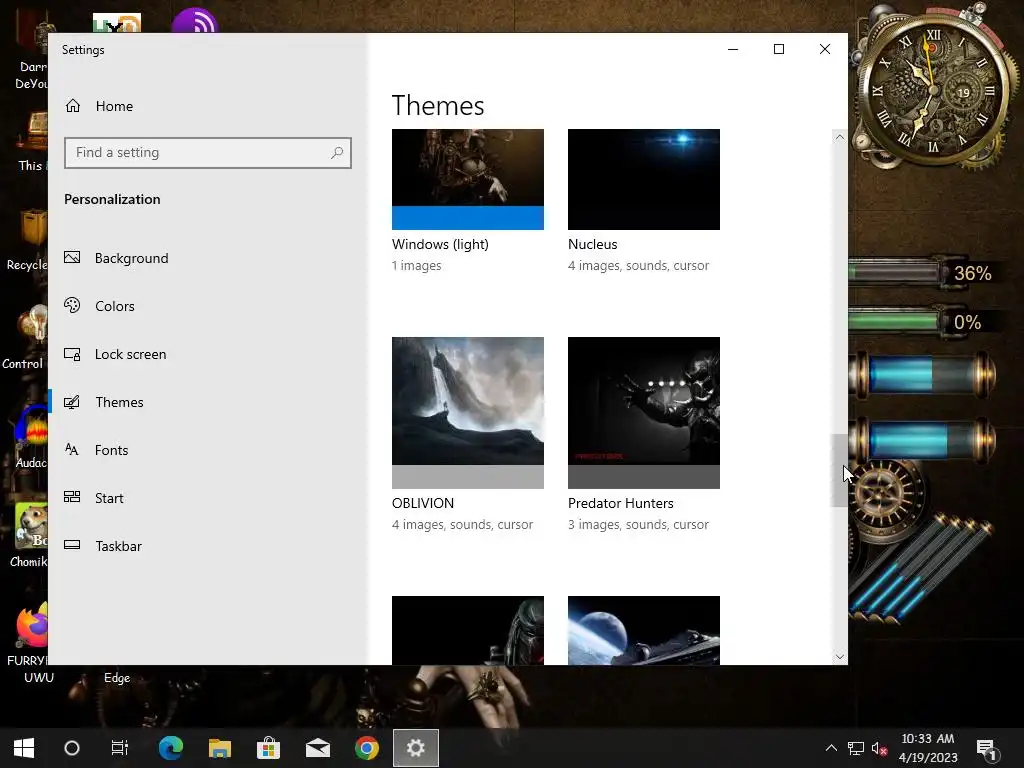Select the Audacity desktop icon
This screenshot has height=768, width=1024.
point(31,438)
